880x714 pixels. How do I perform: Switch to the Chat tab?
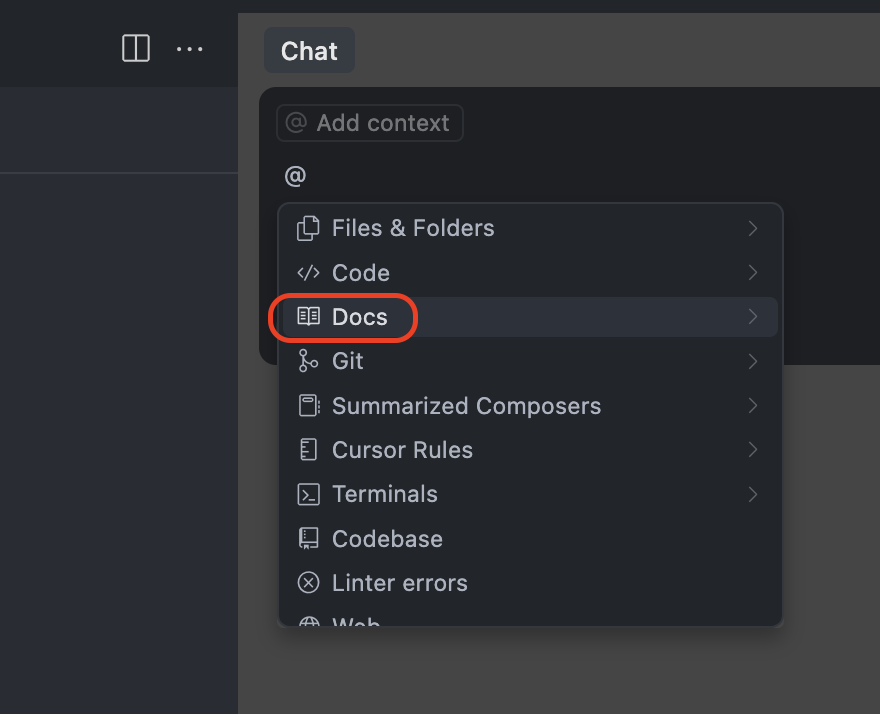coord(309,51)
